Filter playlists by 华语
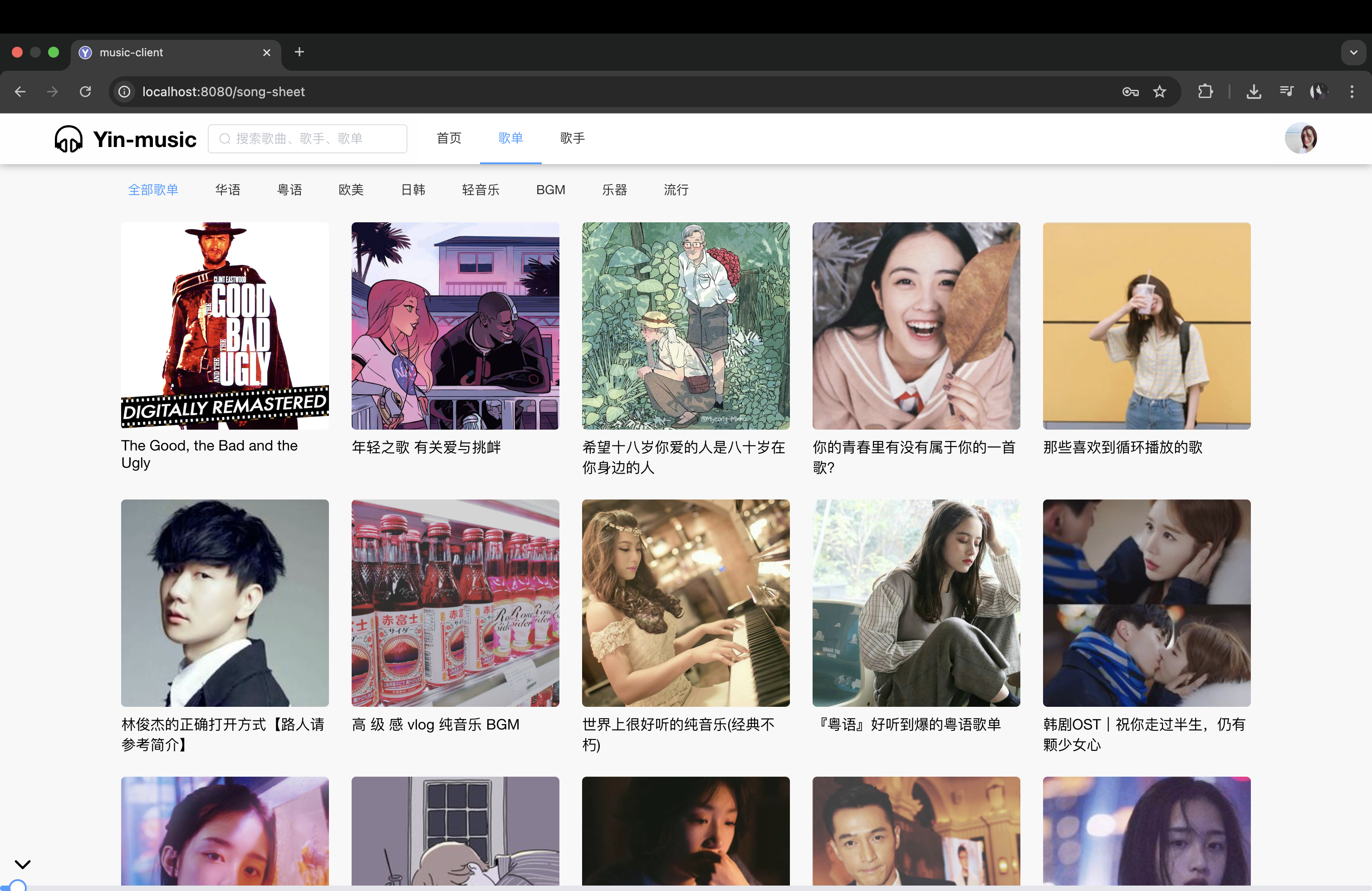1372x891 pixels. pyautogui.click(x=228, y=190)
